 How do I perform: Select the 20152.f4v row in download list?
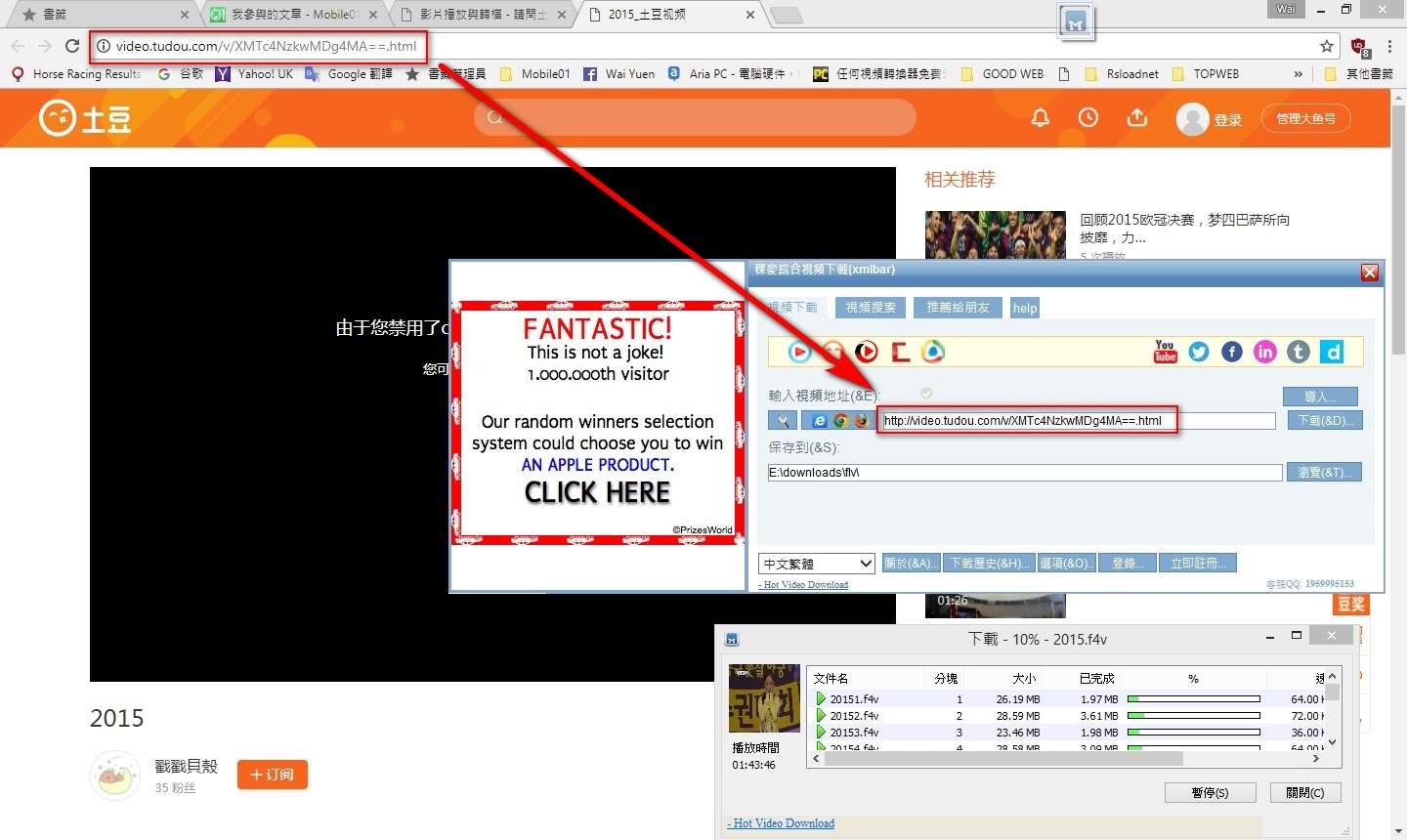1066,716
